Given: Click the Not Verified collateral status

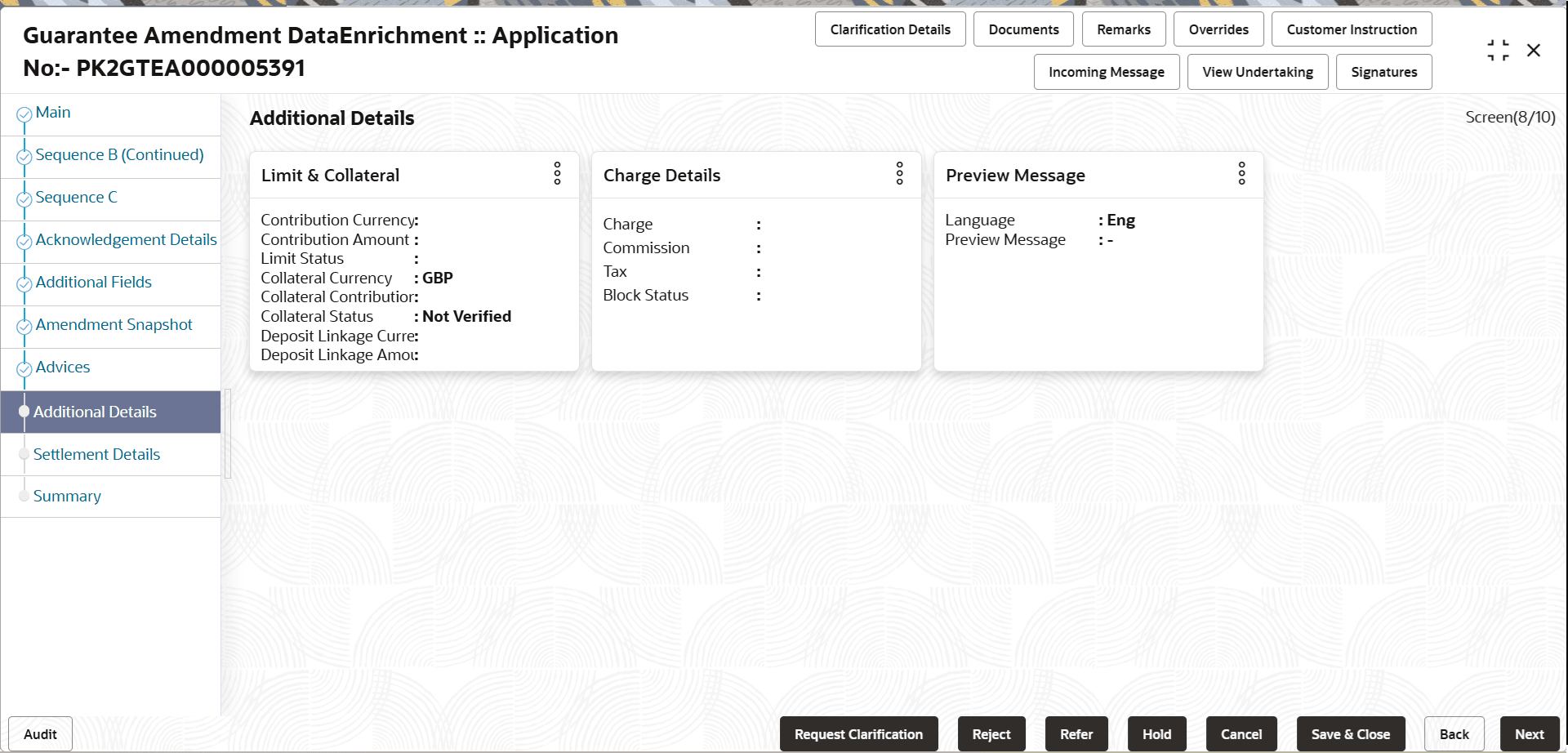Looking at the screenshot, I should click(x=466, y=316).
